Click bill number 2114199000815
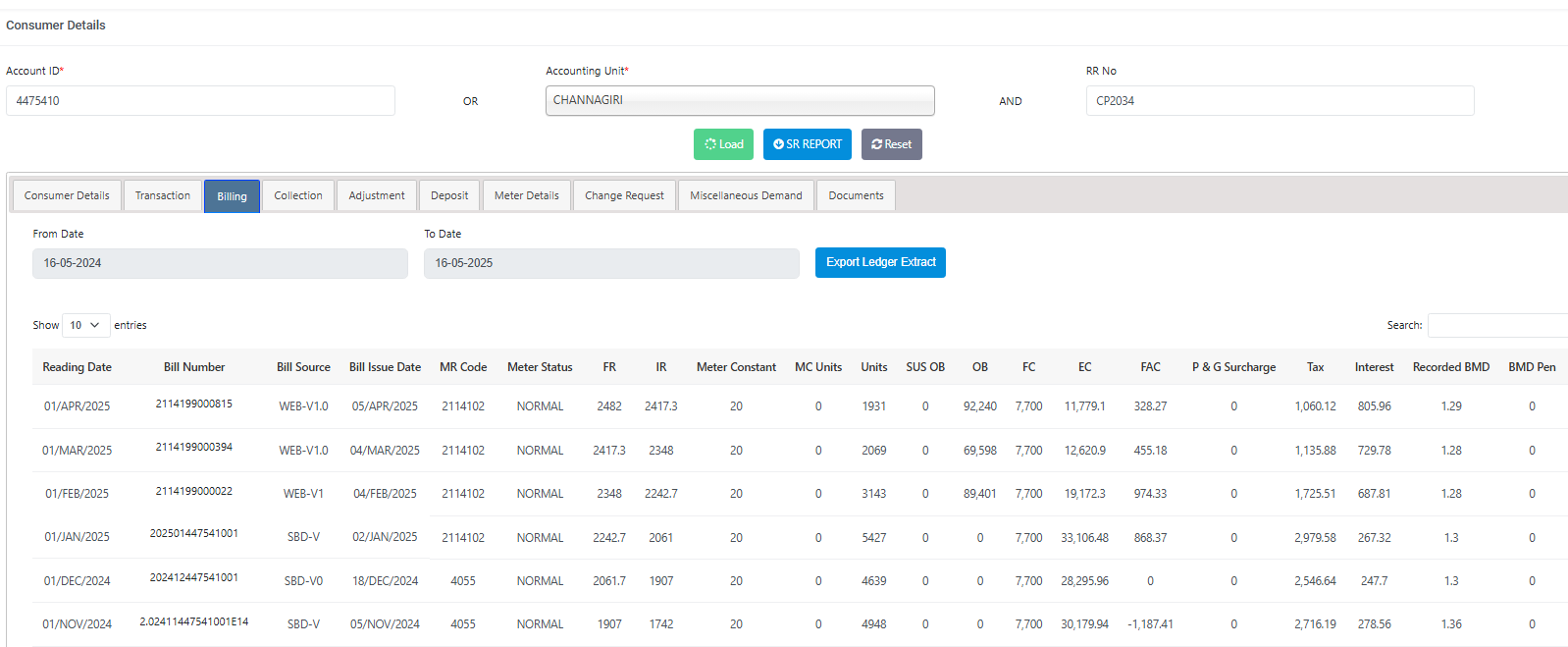The height and width of the screenshot is (647, 1568). click(x=194, y=404)
